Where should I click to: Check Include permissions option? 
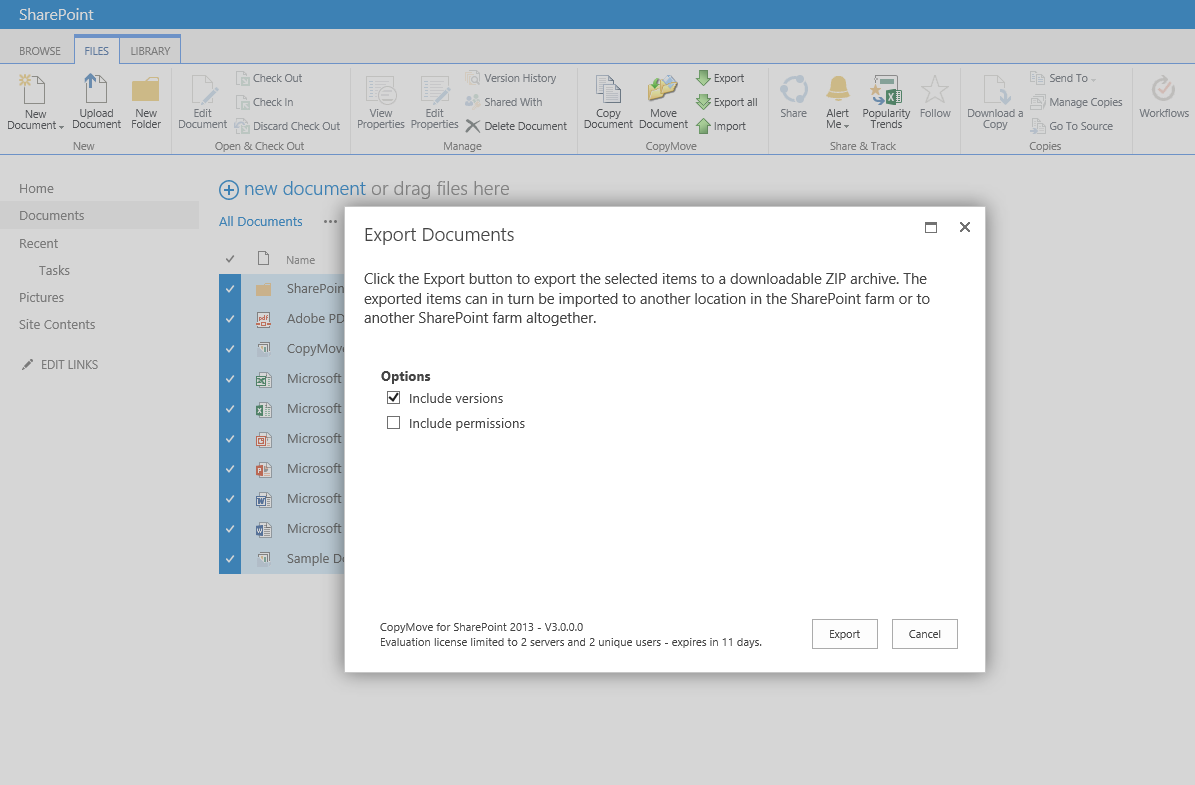coord(393,423)
